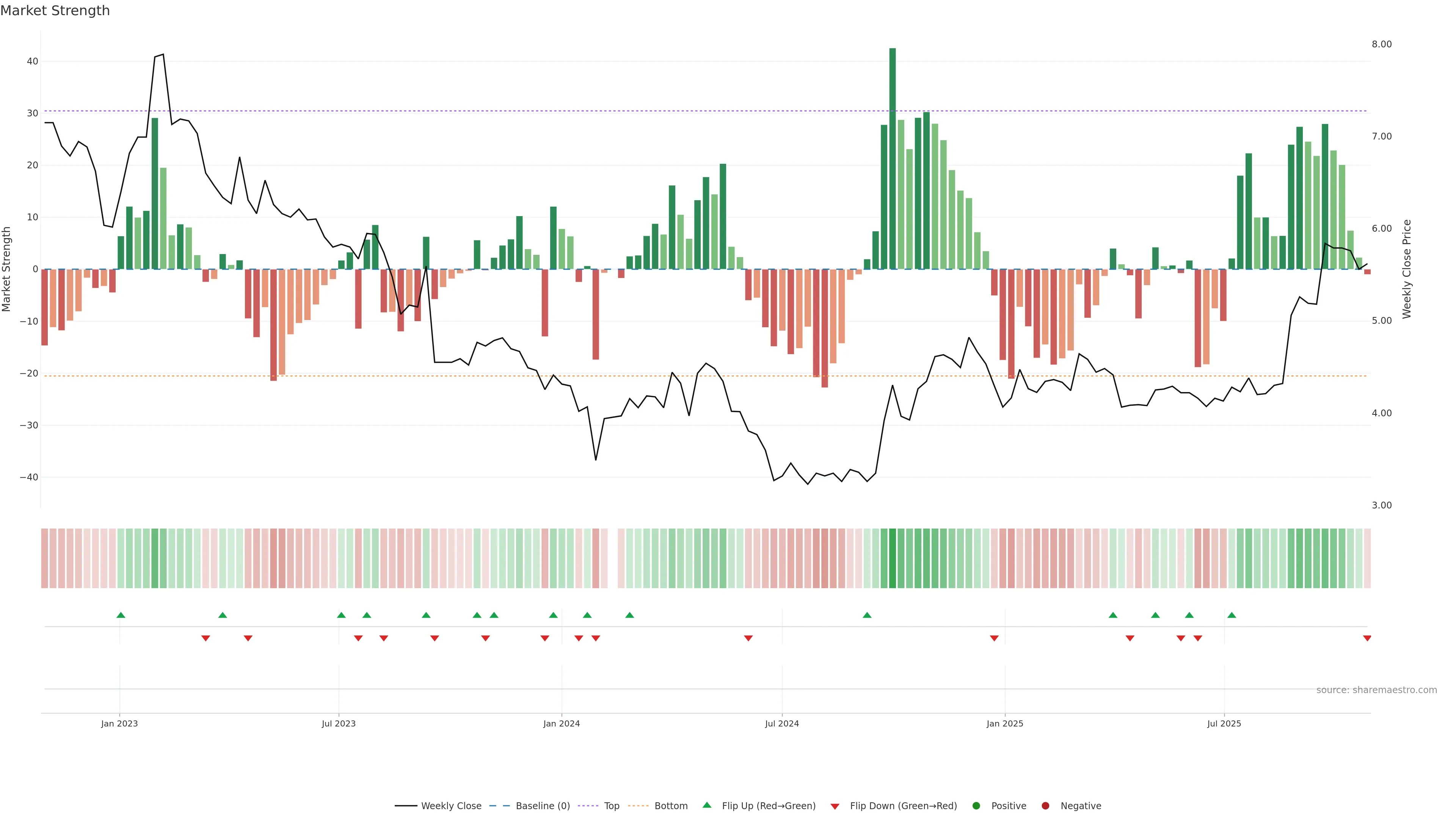Click the blue dashed Baseline legend line
The image size is (1456, 819).
coord(499,806)
